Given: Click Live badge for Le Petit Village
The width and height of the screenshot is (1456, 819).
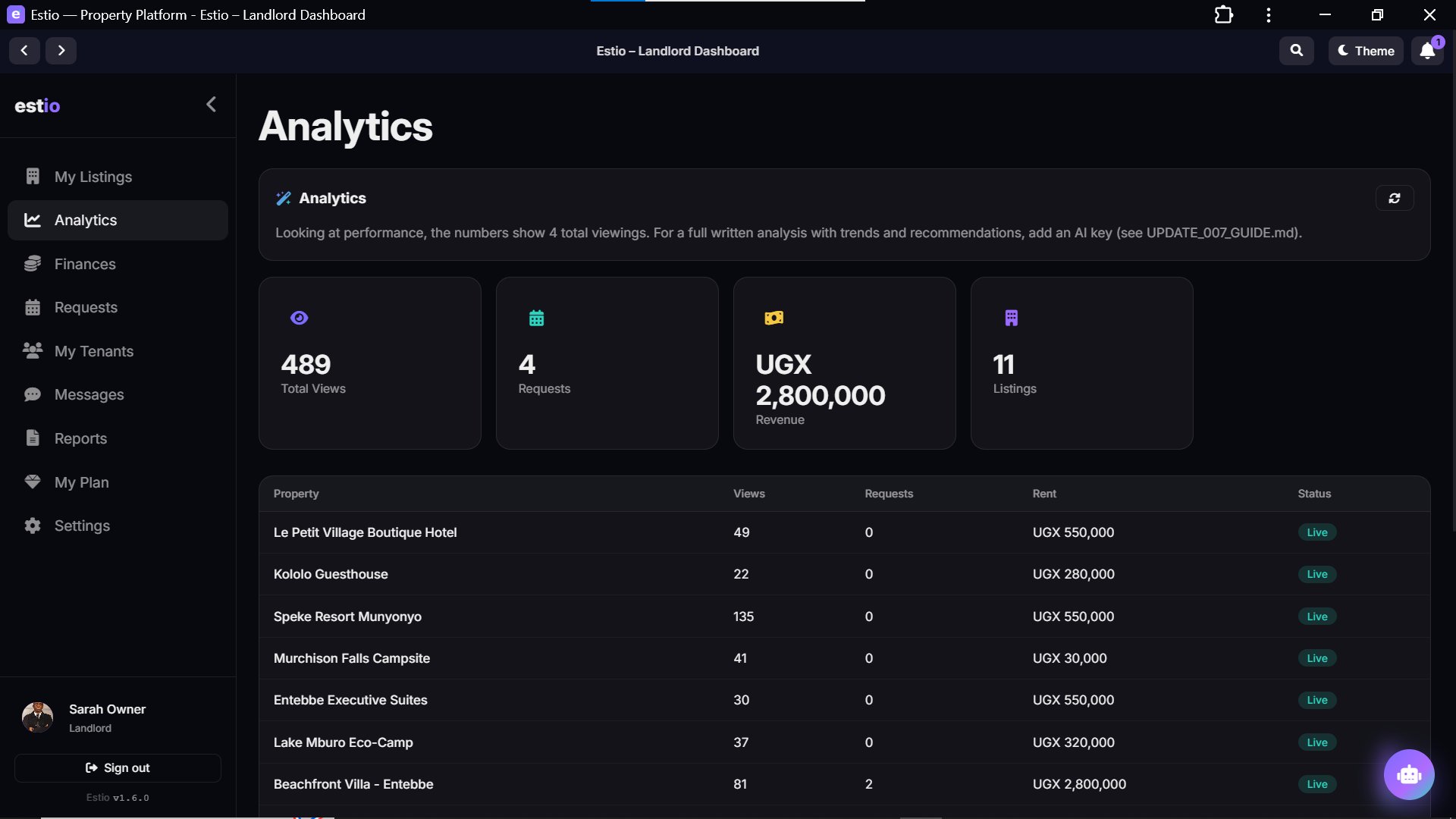Looking at the screenshot, I should coord(1316,532).
